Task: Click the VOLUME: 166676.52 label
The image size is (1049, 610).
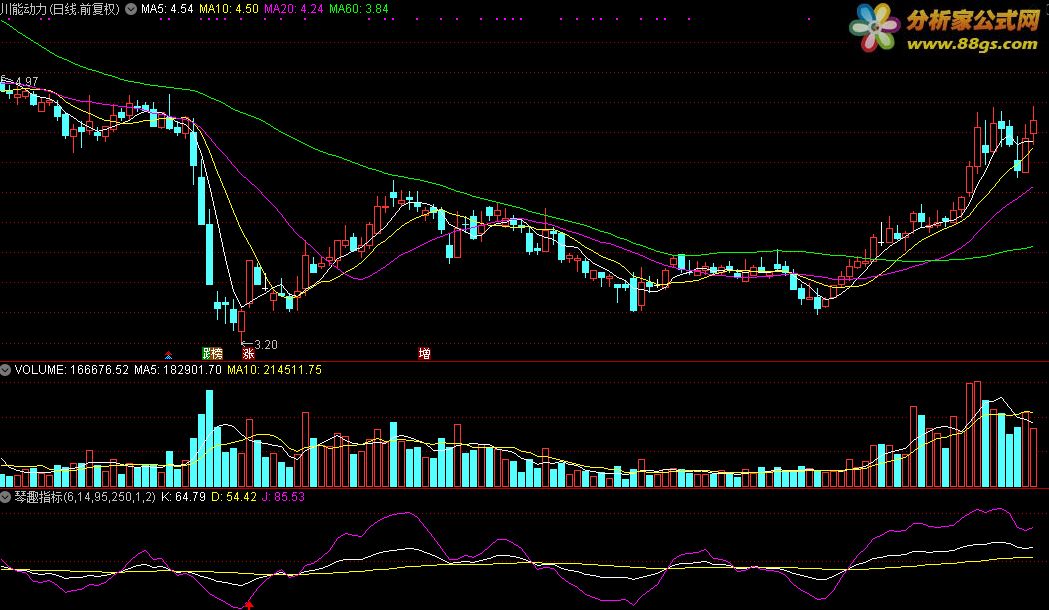Action: (x=72, y=369)
